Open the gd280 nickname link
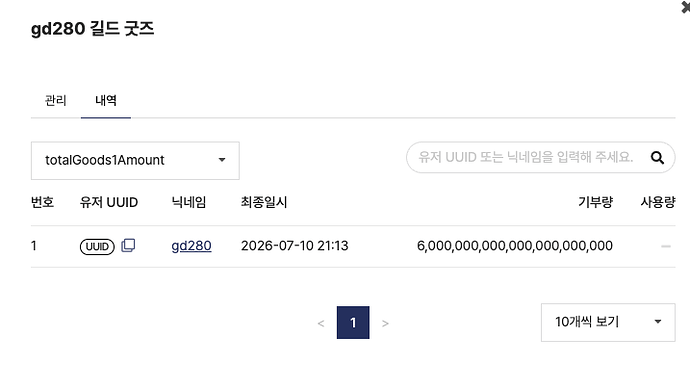 191,246
